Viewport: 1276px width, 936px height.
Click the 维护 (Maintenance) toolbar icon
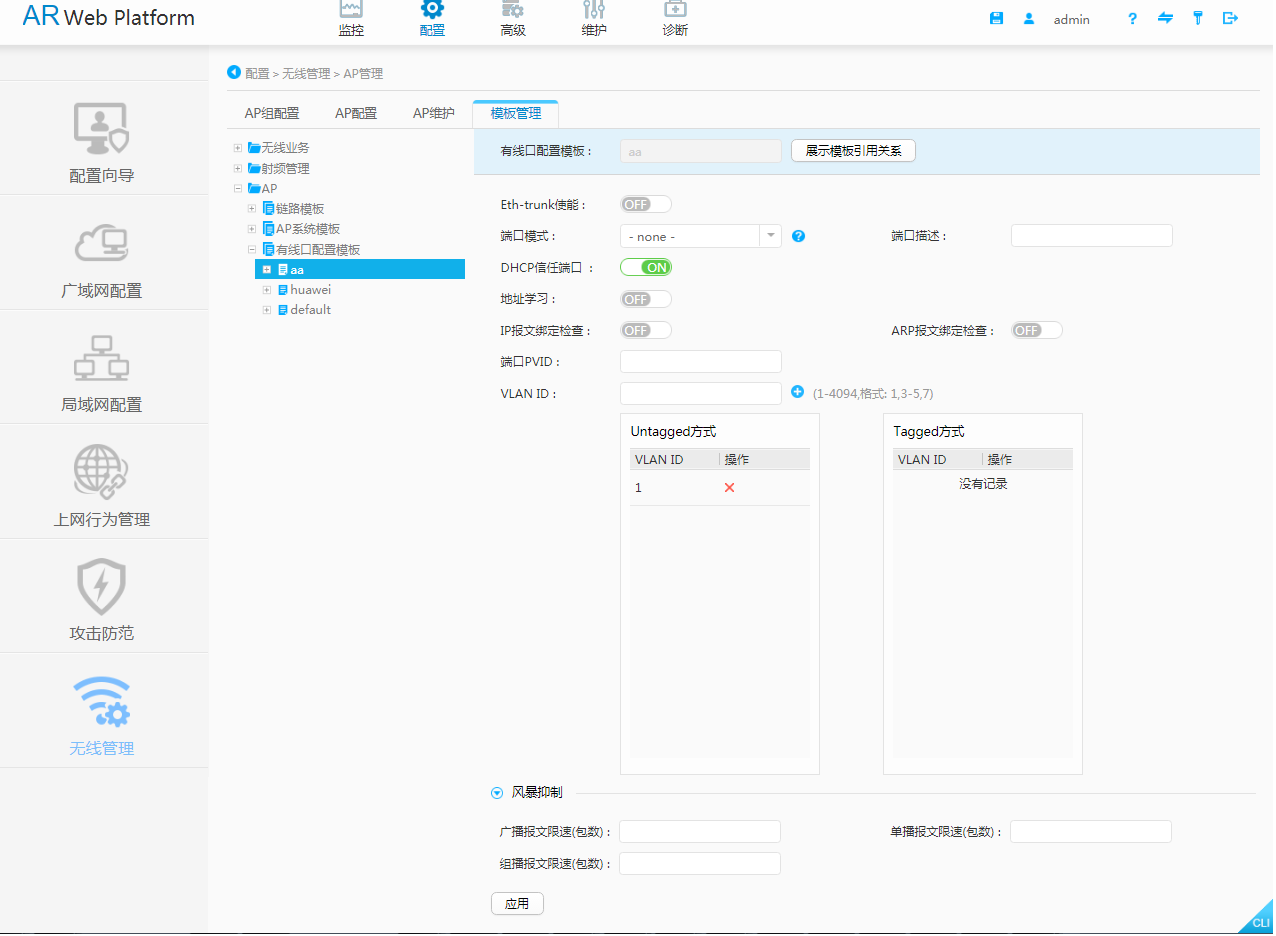click(593, 18)
